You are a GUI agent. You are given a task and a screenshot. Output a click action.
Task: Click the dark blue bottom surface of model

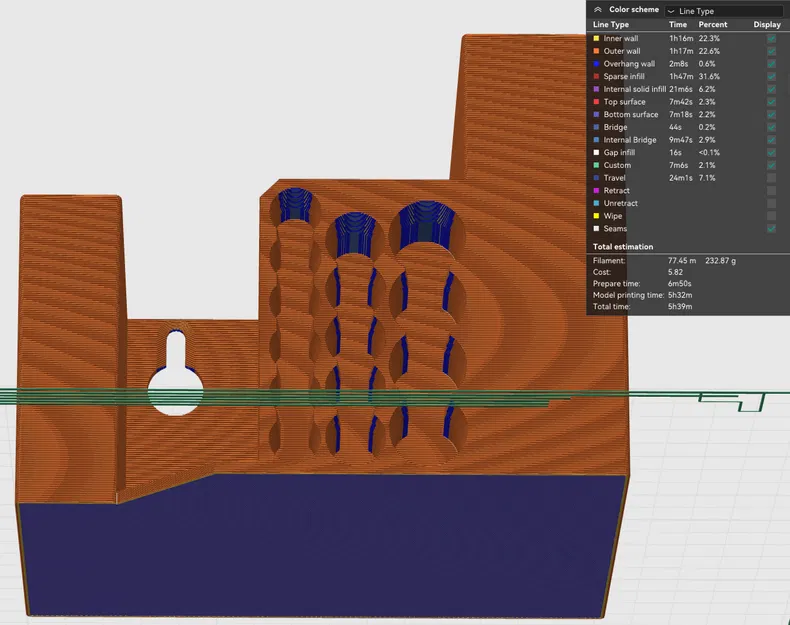322,546
